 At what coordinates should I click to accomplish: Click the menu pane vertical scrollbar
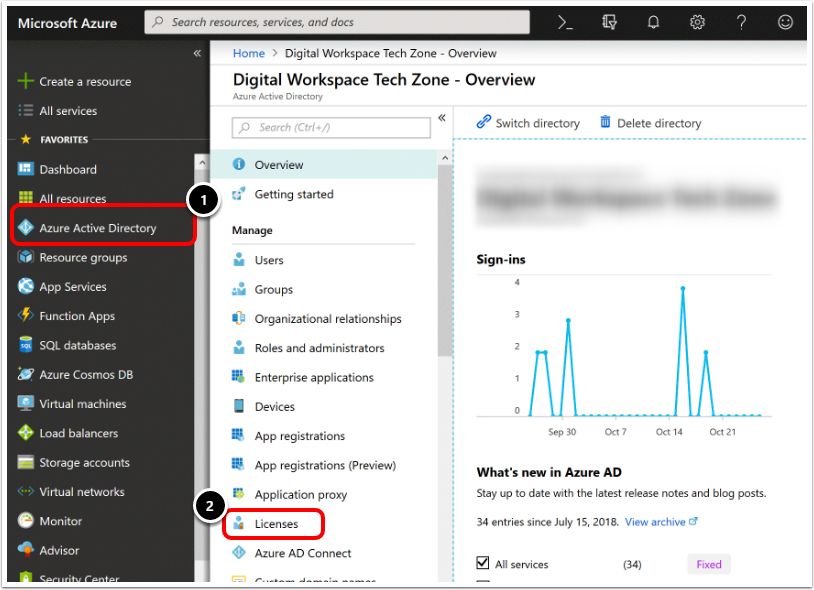click(x=444, y=260)
